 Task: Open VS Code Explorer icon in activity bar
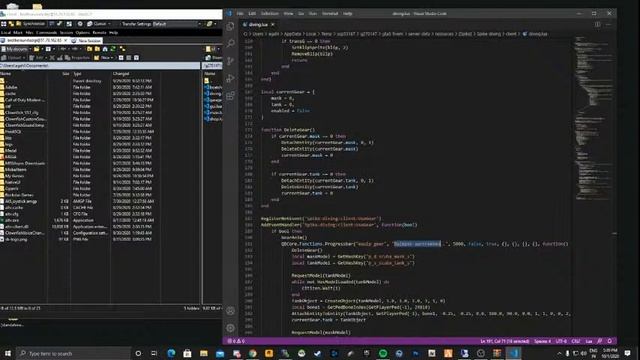pos(231,26)
